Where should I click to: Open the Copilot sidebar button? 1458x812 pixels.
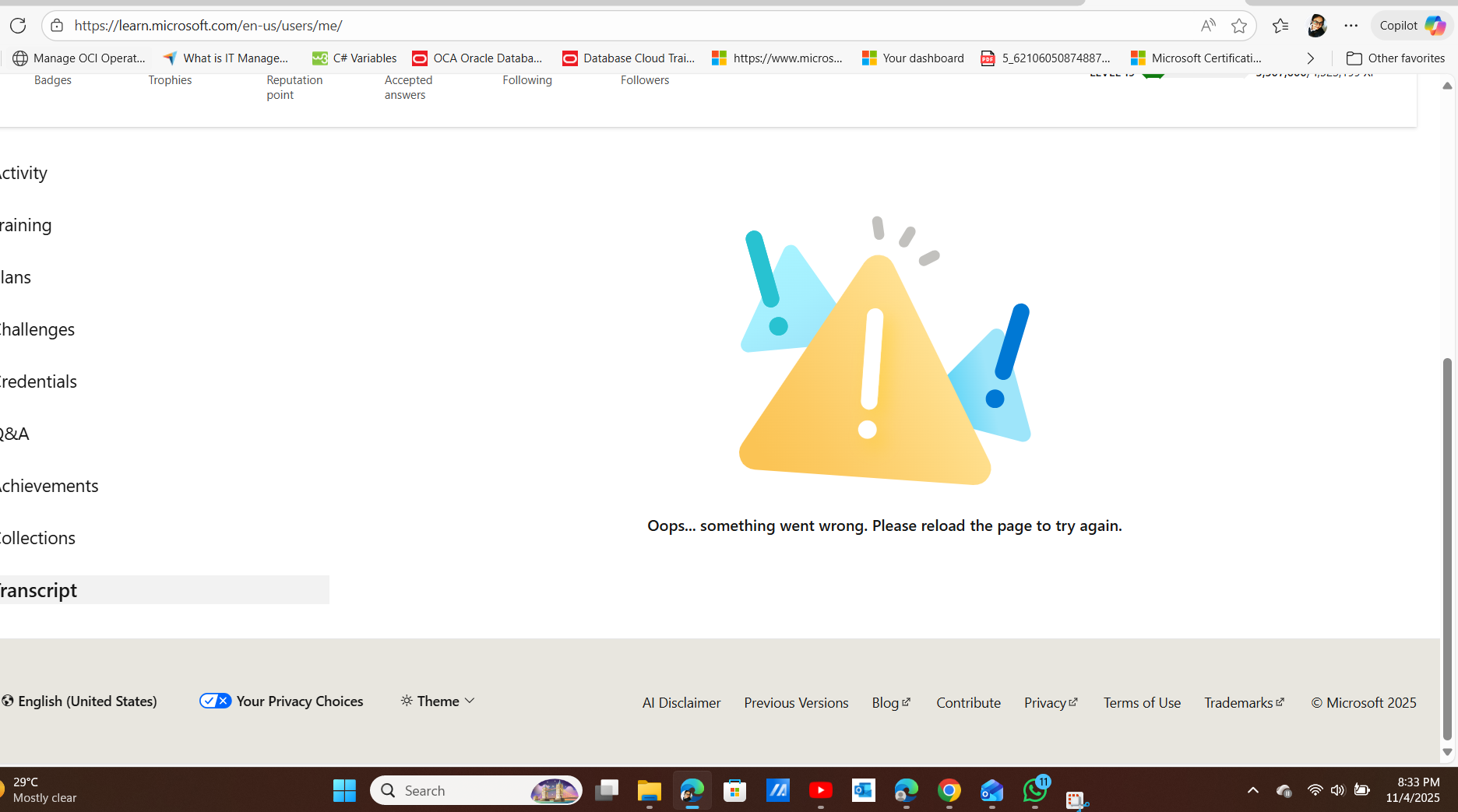point(1411,26)
